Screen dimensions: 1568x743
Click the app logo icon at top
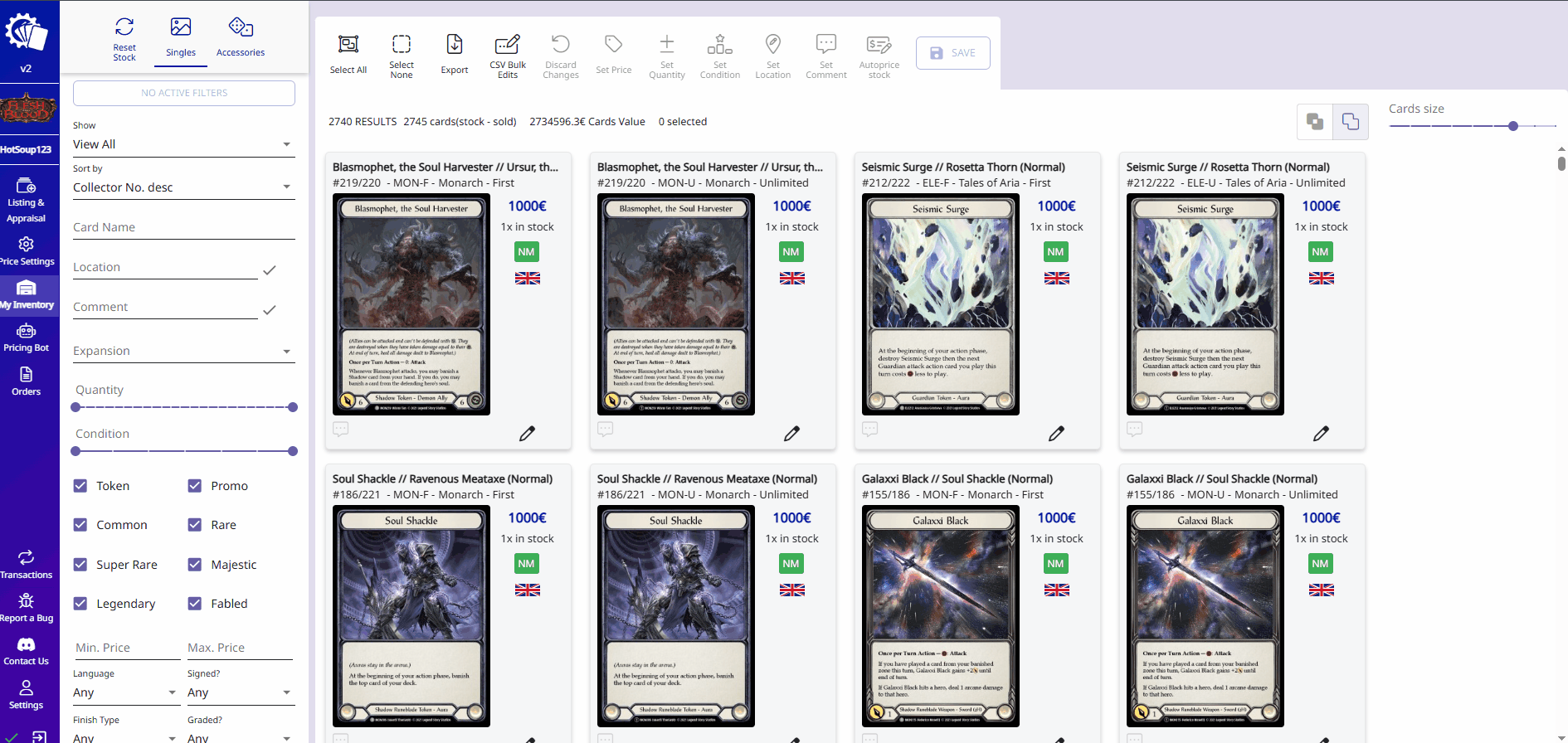pyautogui.click(x=27, y=32)
